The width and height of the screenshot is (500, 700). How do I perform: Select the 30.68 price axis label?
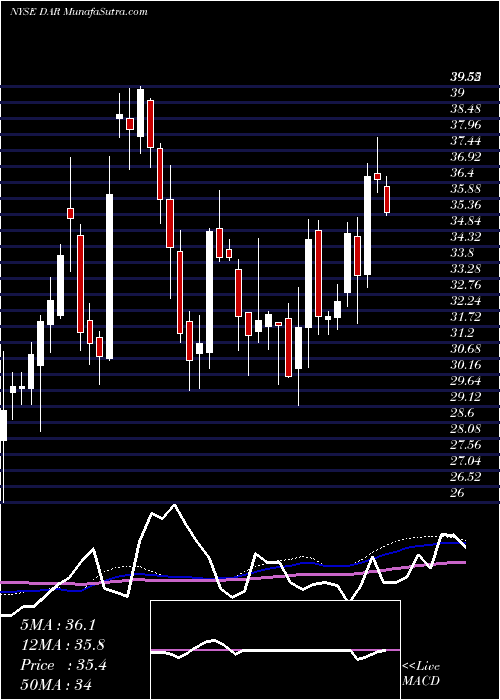pyautogui.click(x=465, y=349)
